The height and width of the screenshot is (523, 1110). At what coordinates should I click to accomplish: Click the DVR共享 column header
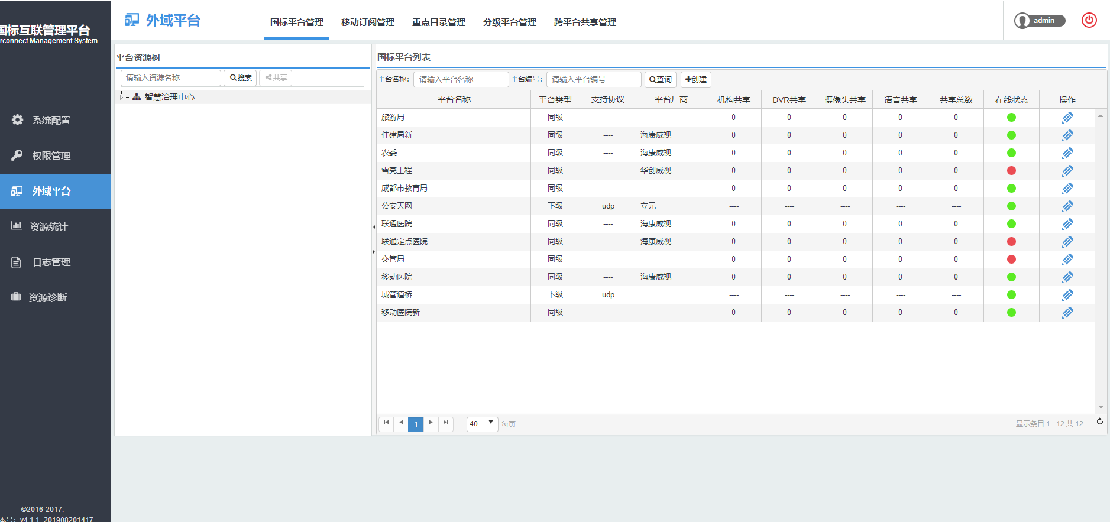pos(789,100)
